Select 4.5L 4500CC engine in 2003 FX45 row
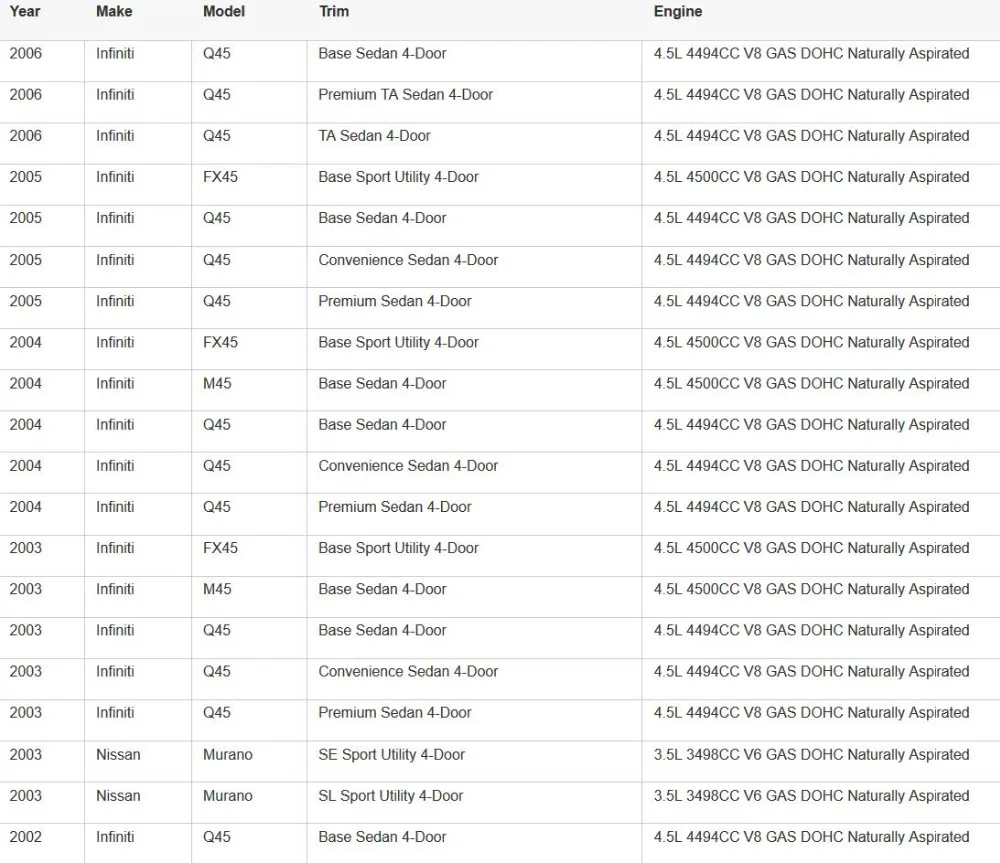 coord(811,548)
